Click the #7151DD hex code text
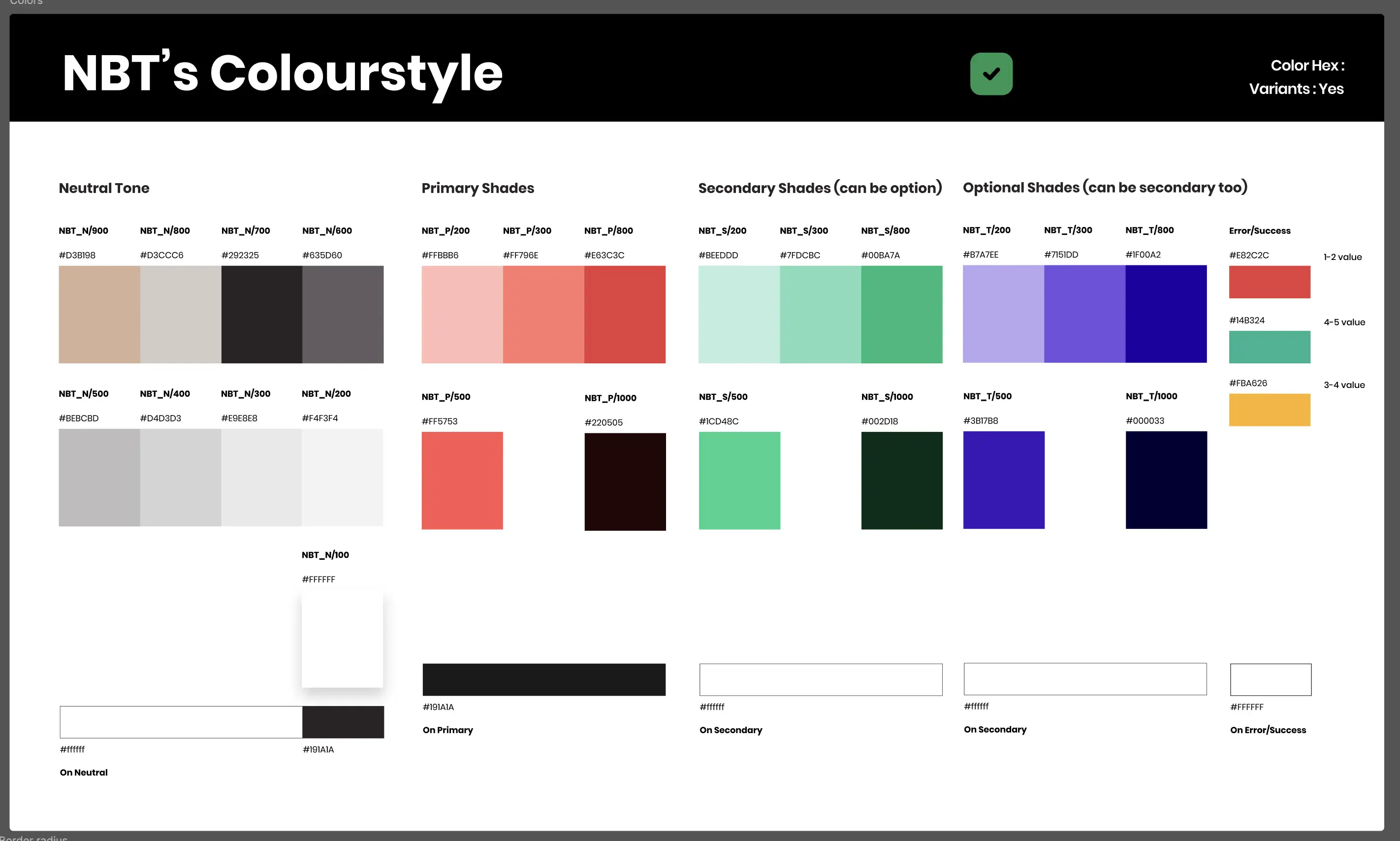This screenshot has width=1400, height=841. [x=1061, y=255]
